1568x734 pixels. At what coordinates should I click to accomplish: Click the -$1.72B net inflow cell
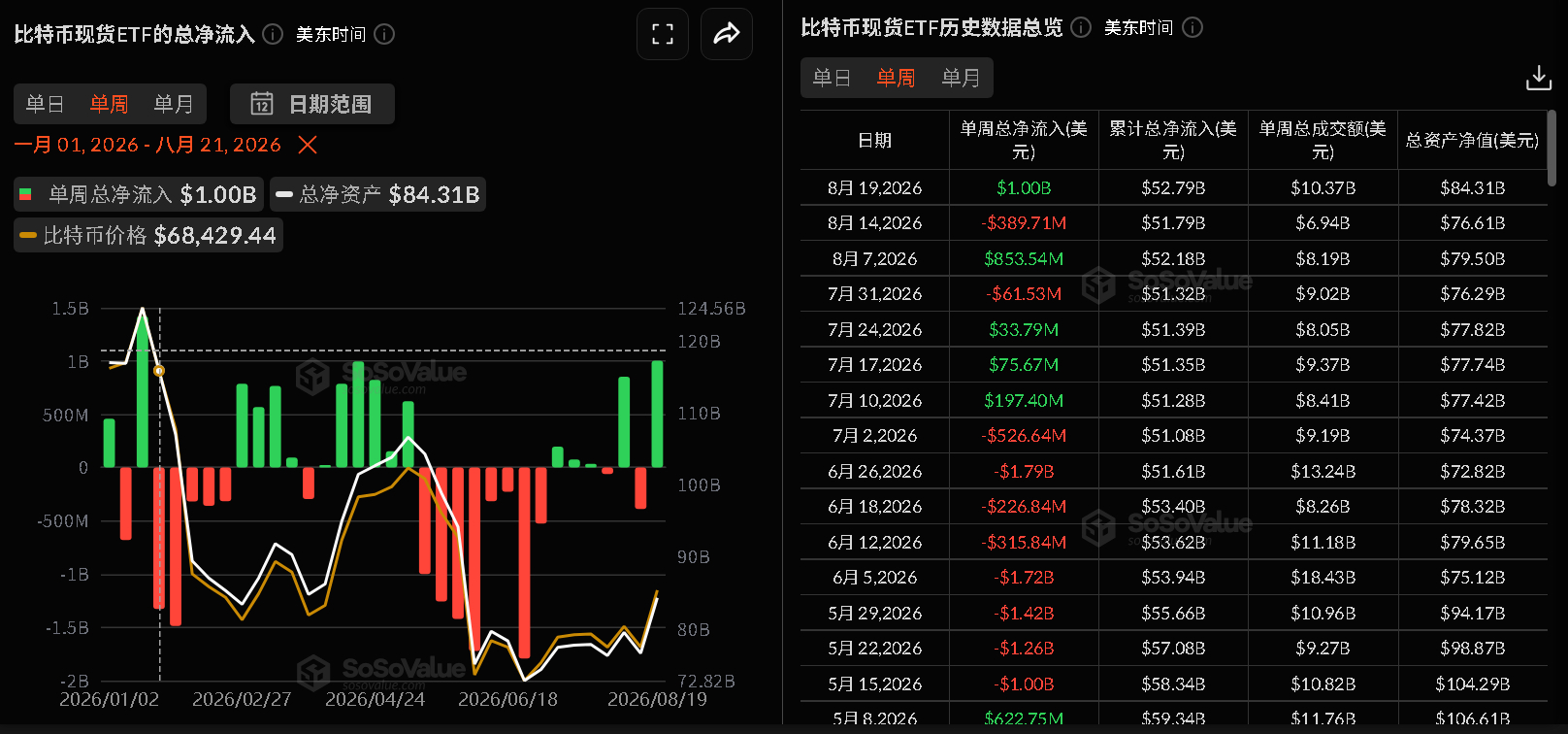[1024, 578]
